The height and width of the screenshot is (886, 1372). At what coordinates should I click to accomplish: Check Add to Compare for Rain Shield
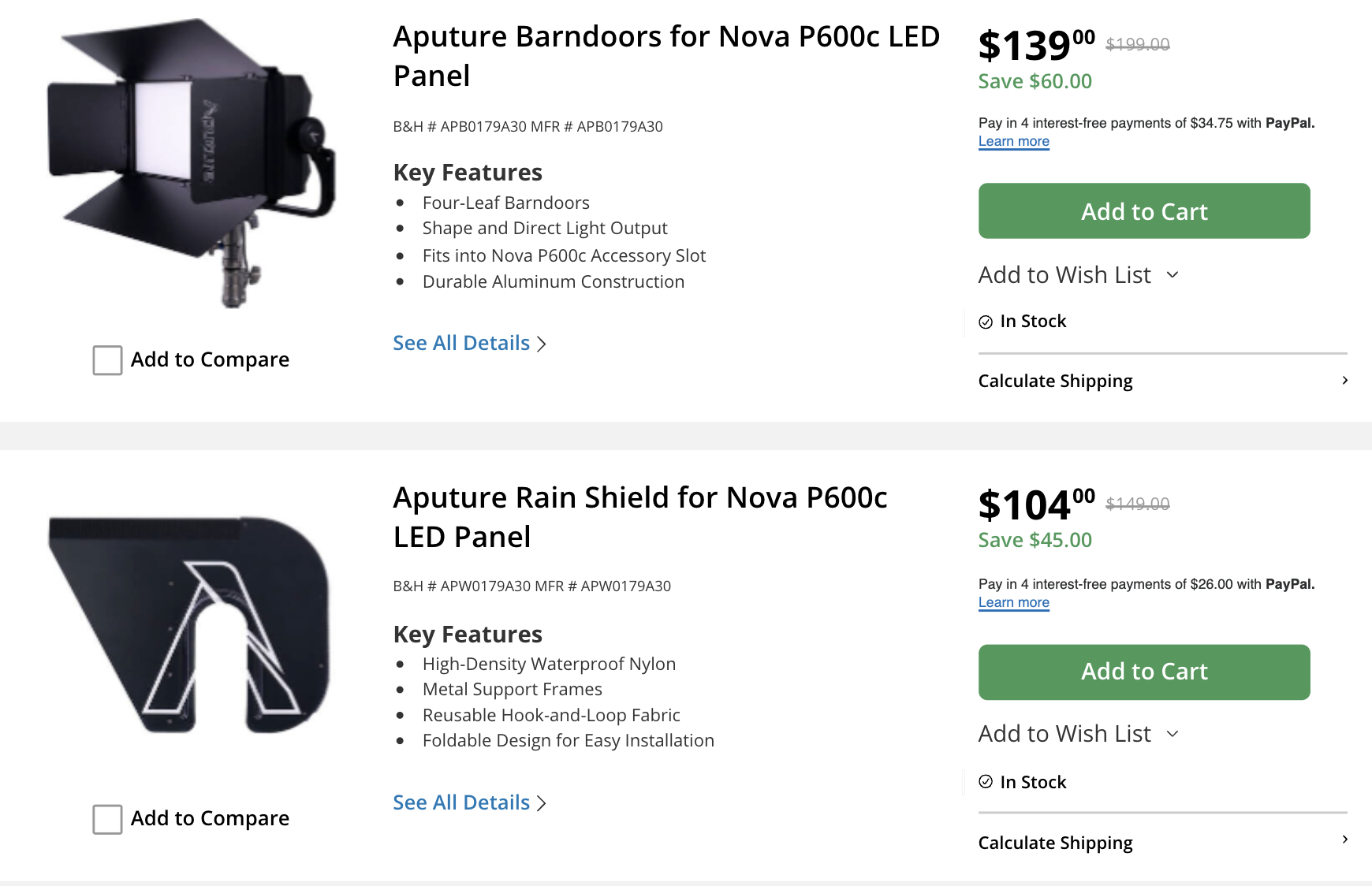click(107, 819)
